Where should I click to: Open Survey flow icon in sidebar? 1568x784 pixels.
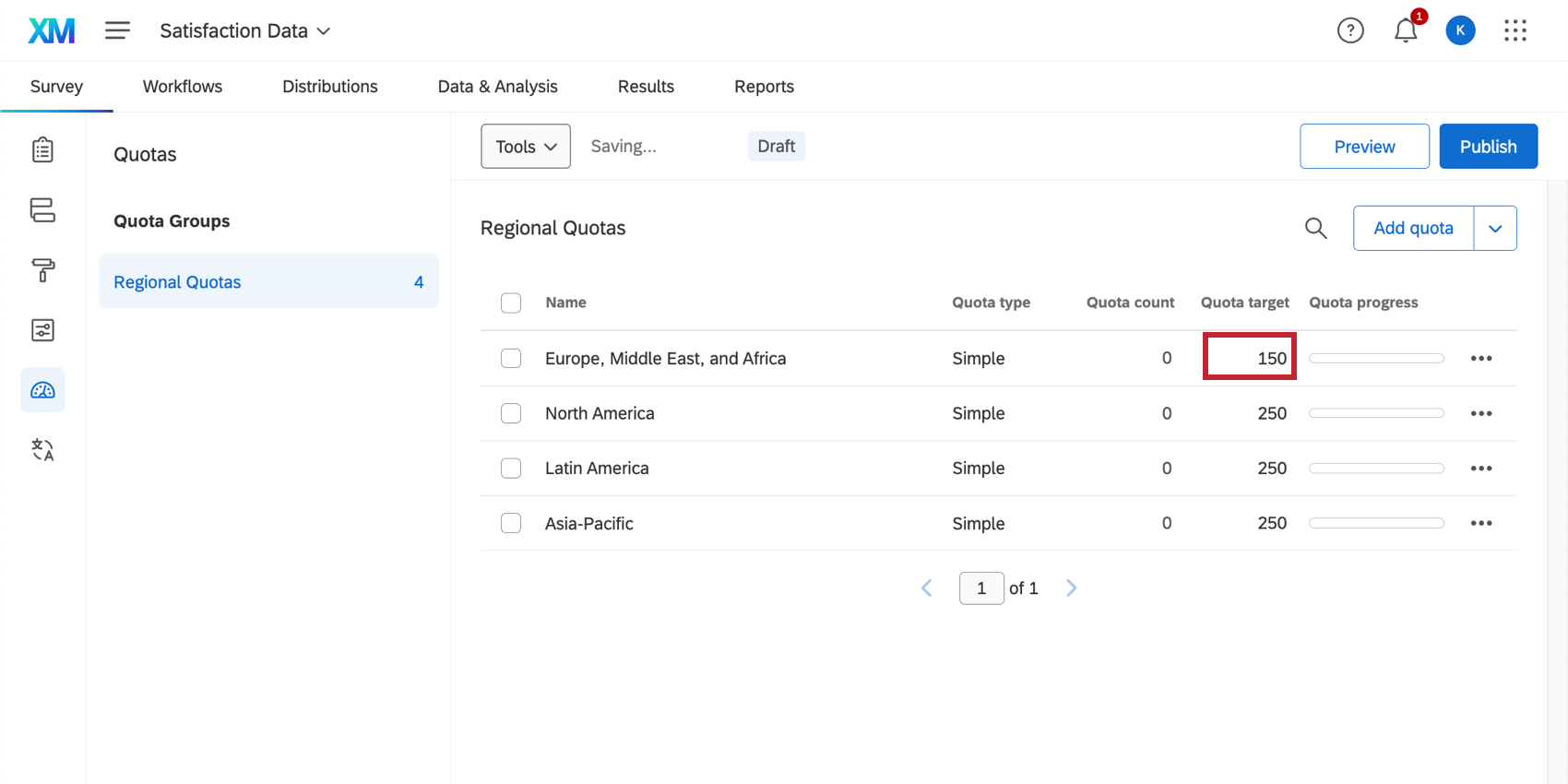[42, 210]
